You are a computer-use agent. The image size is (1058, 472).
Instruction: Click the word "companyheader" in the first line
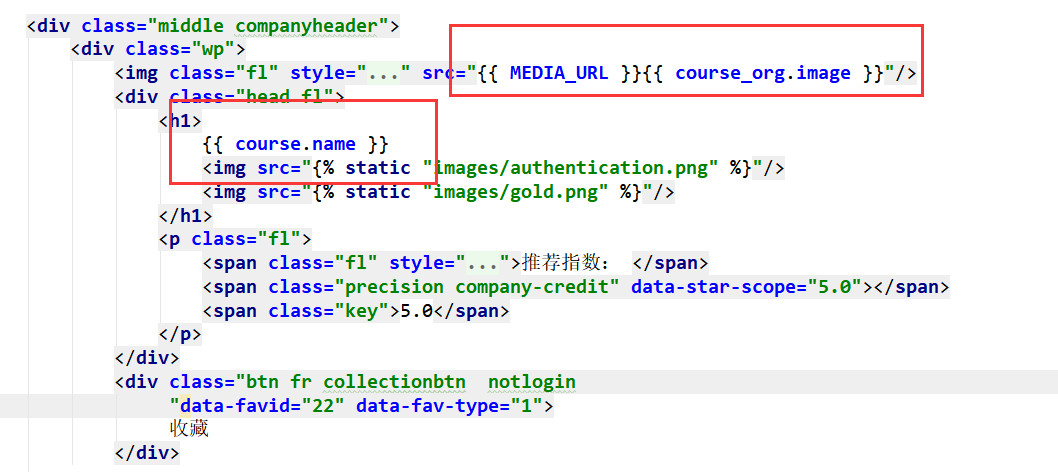click(x=306, y=26)
